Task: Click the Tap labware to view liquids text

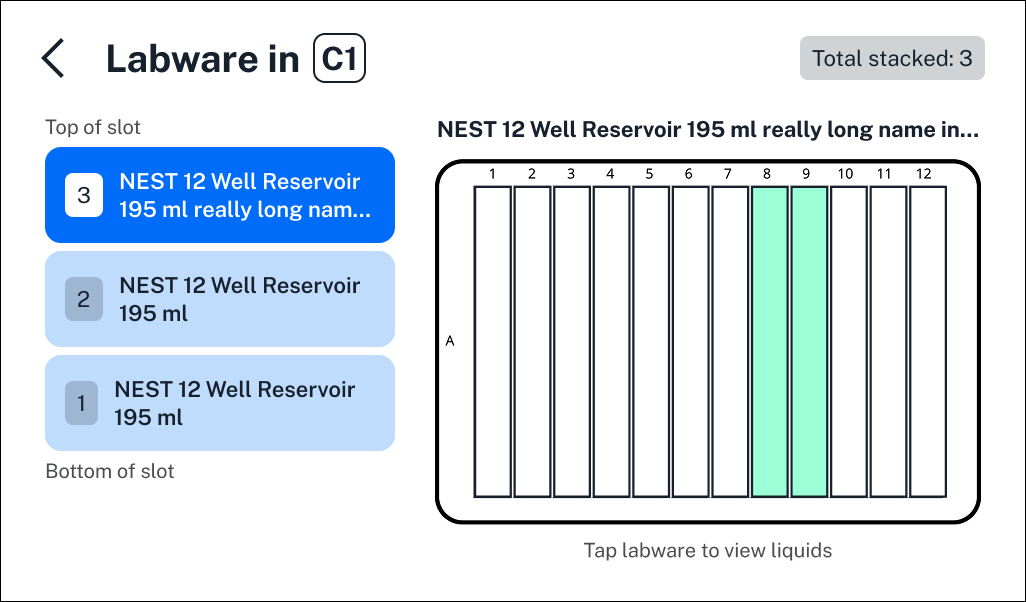Action: pos(707,550)
